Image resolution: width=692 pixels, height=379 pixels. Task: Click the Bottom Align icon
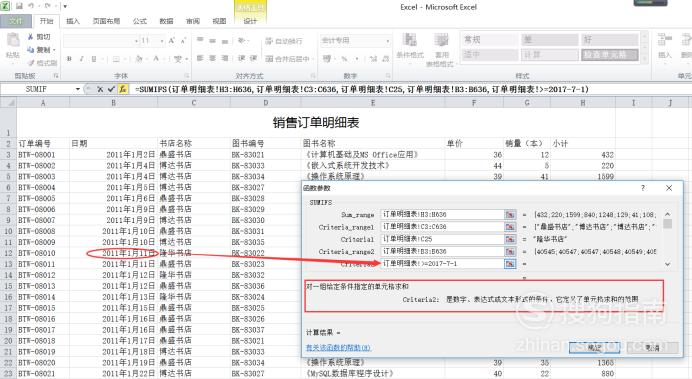pyautogui.click(x=225, y=41)
